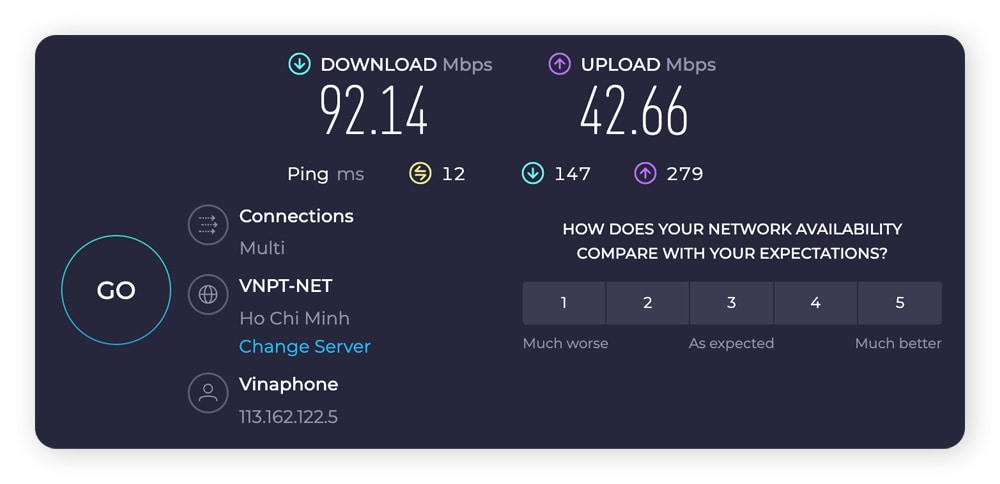Click the yellow idle ping icon

tap(420, 174)
